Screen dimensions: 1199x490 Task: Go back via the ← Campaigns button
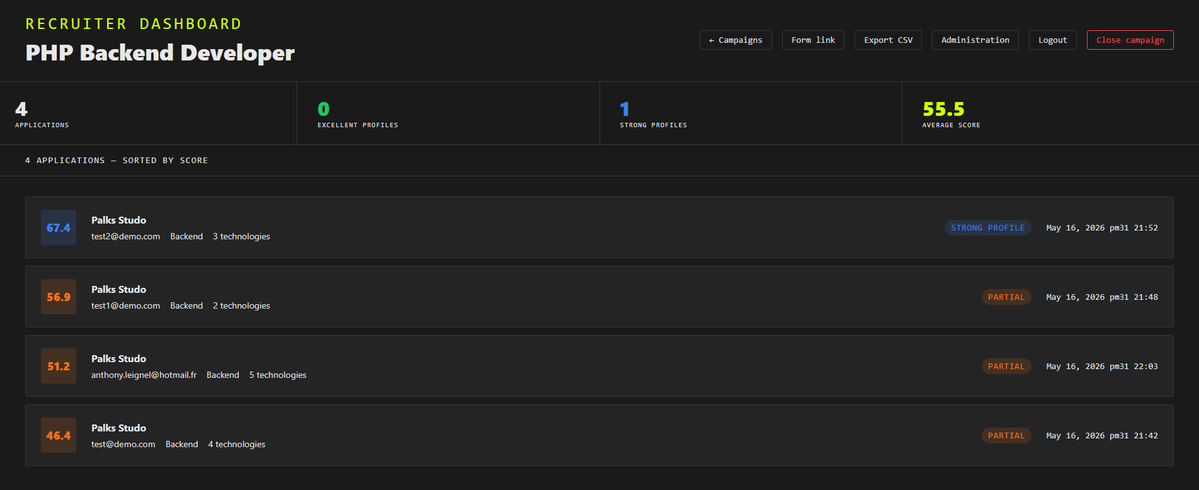[x=736, y=40]
